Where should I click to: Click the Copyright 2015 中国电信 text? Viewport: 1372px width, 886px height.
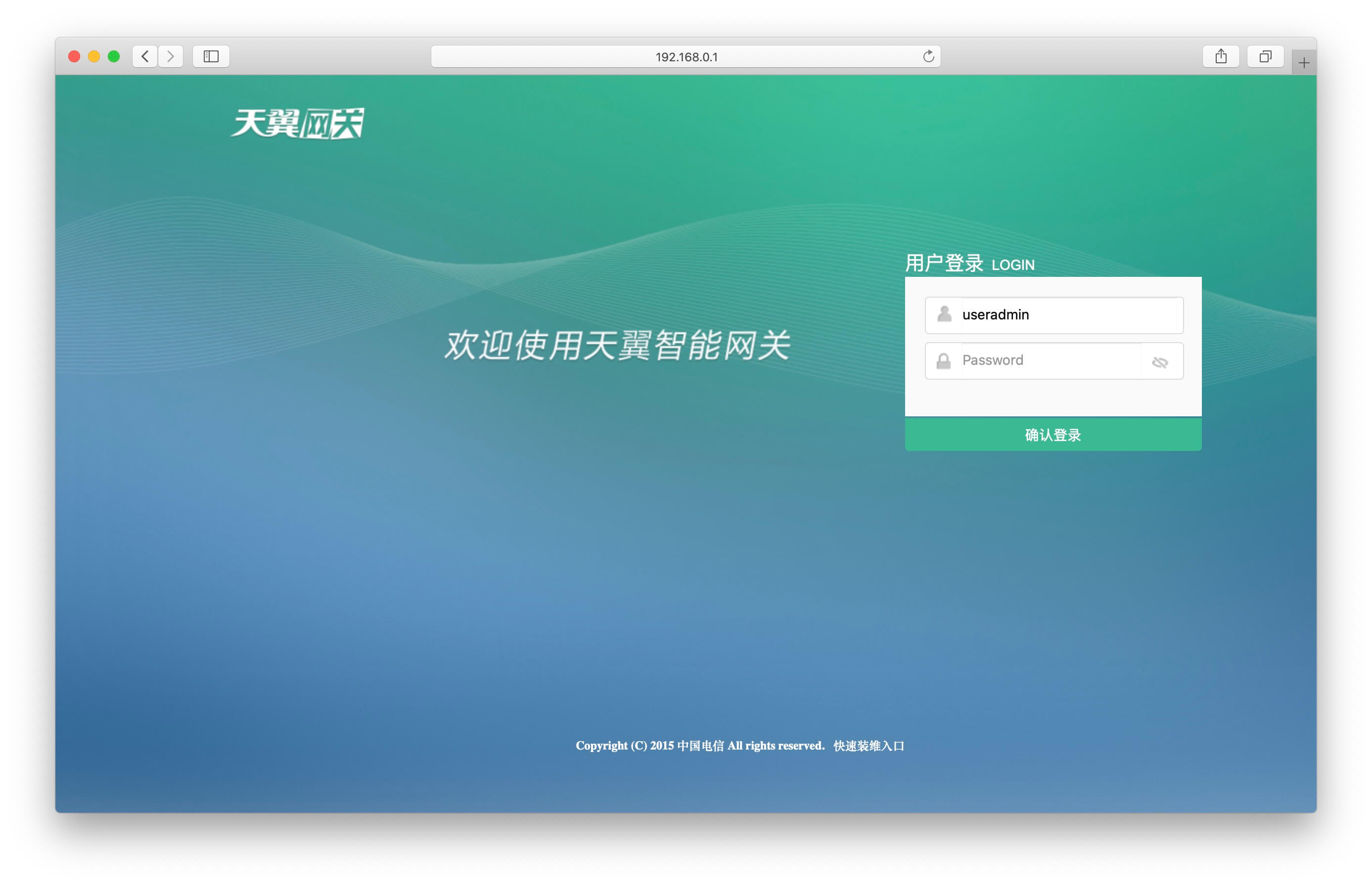(700, 746)
